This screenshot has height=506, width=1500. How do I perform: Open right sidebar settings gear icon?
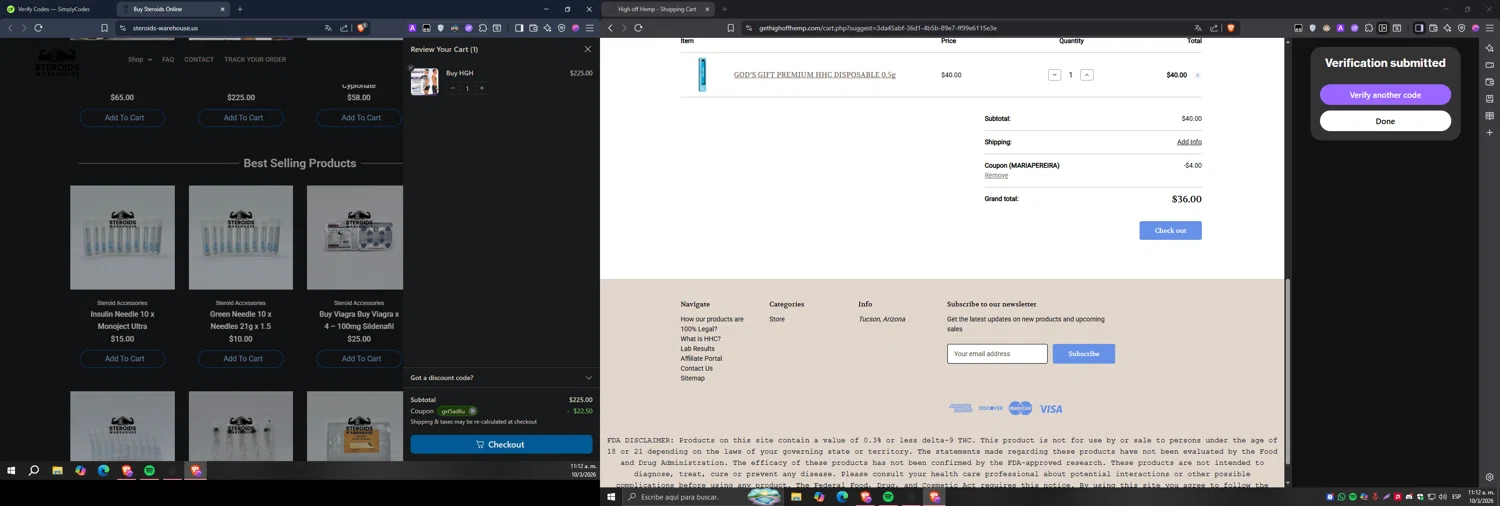[1489, 477]
